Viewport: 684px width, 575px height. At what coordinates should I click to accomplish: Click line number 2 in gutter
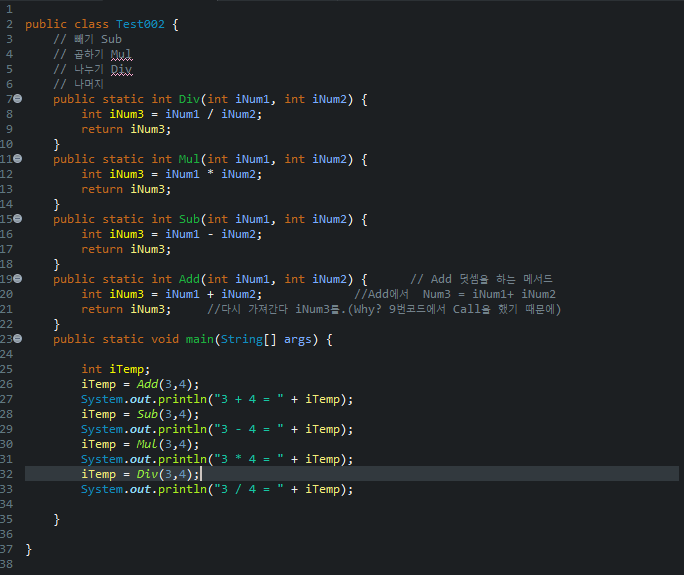point(10,24)
